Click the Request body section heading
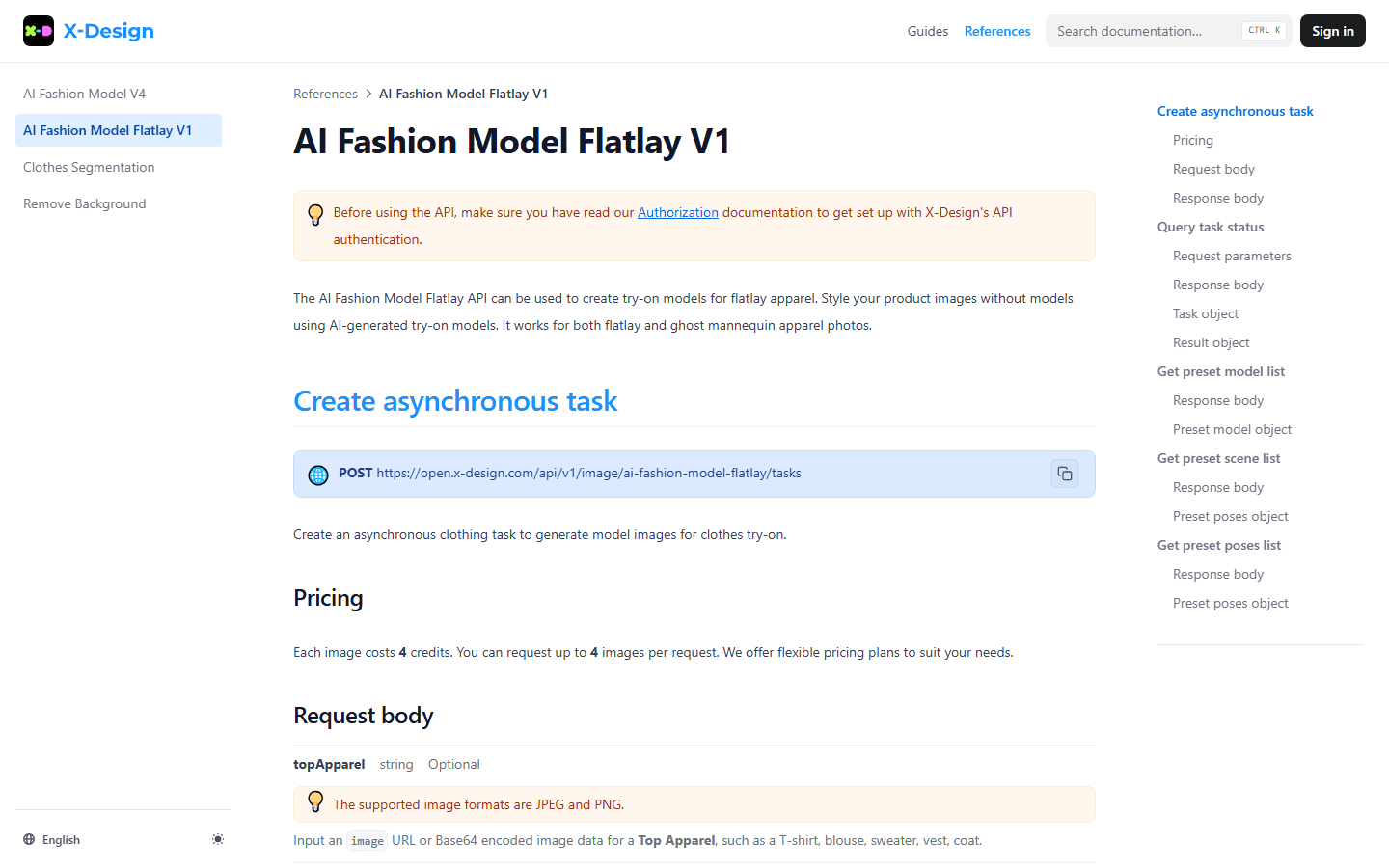The image size is (1389, 868). (364, 716)
